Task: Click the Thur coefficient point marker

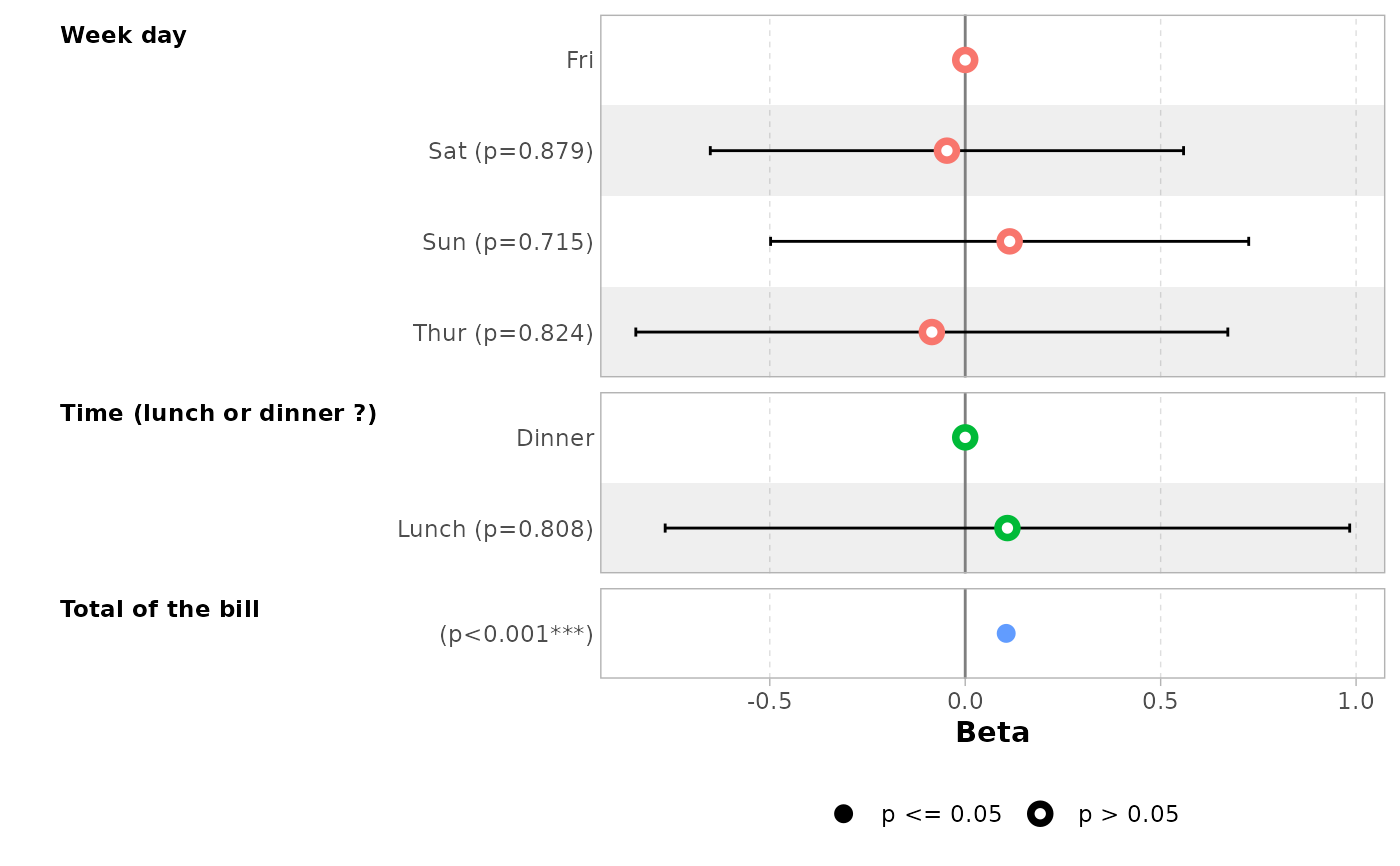Action: click(x=931, y=332)
